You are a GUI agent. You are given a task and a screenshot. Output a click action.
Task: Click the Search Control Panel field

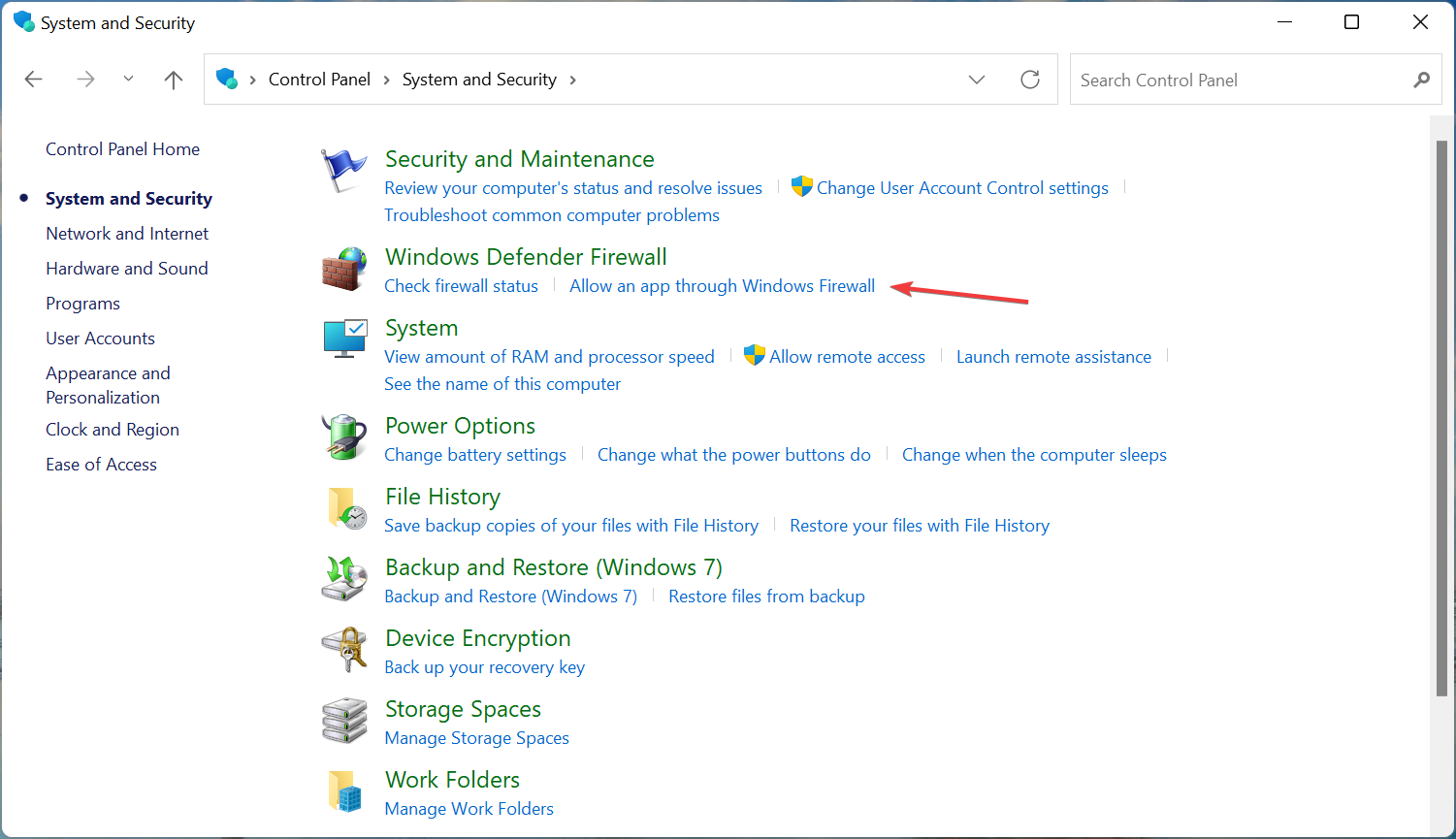[1256, 80]
